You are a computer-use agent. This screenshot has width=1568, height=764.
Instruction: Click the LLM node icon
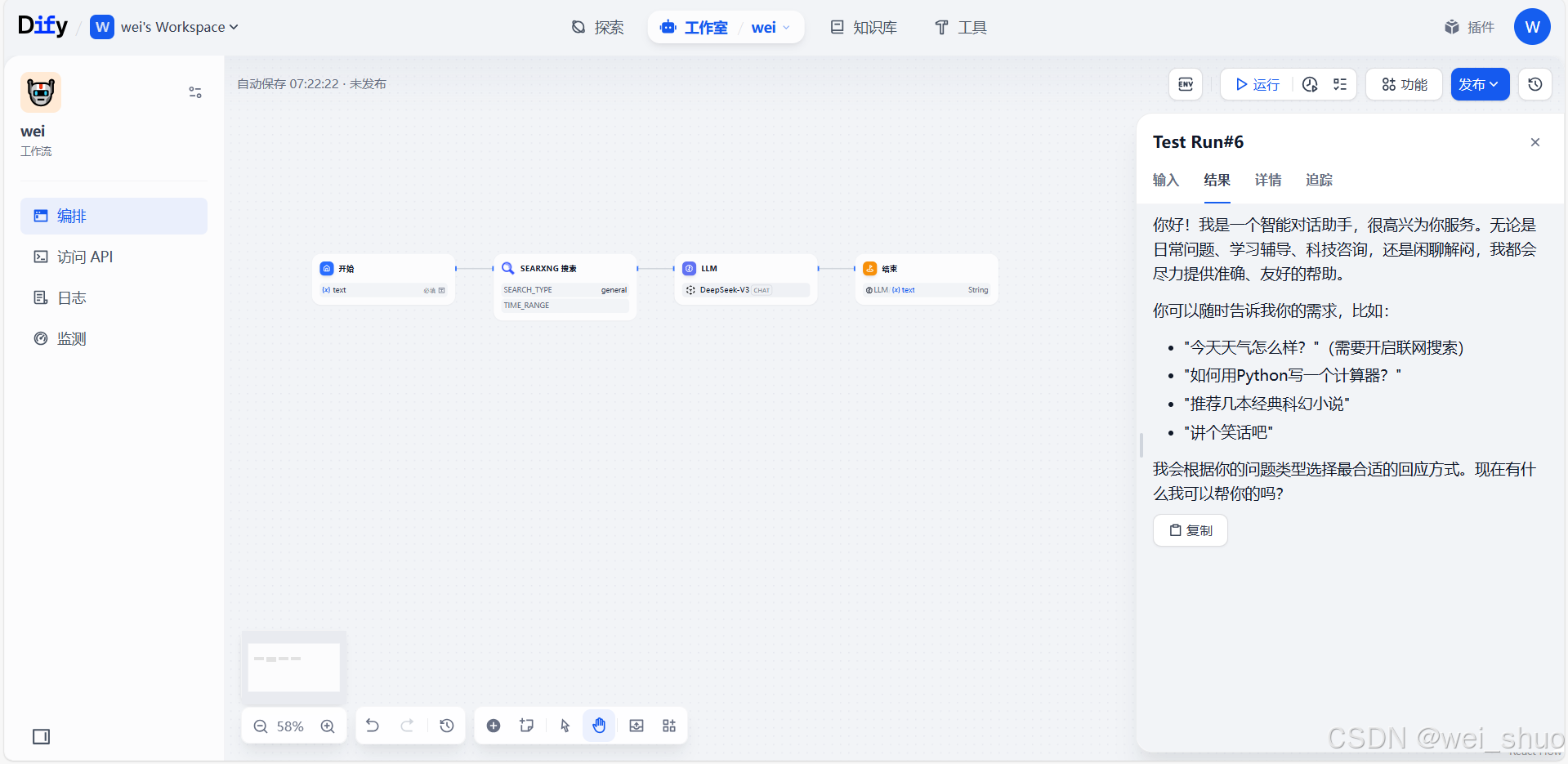click(690, 268)
